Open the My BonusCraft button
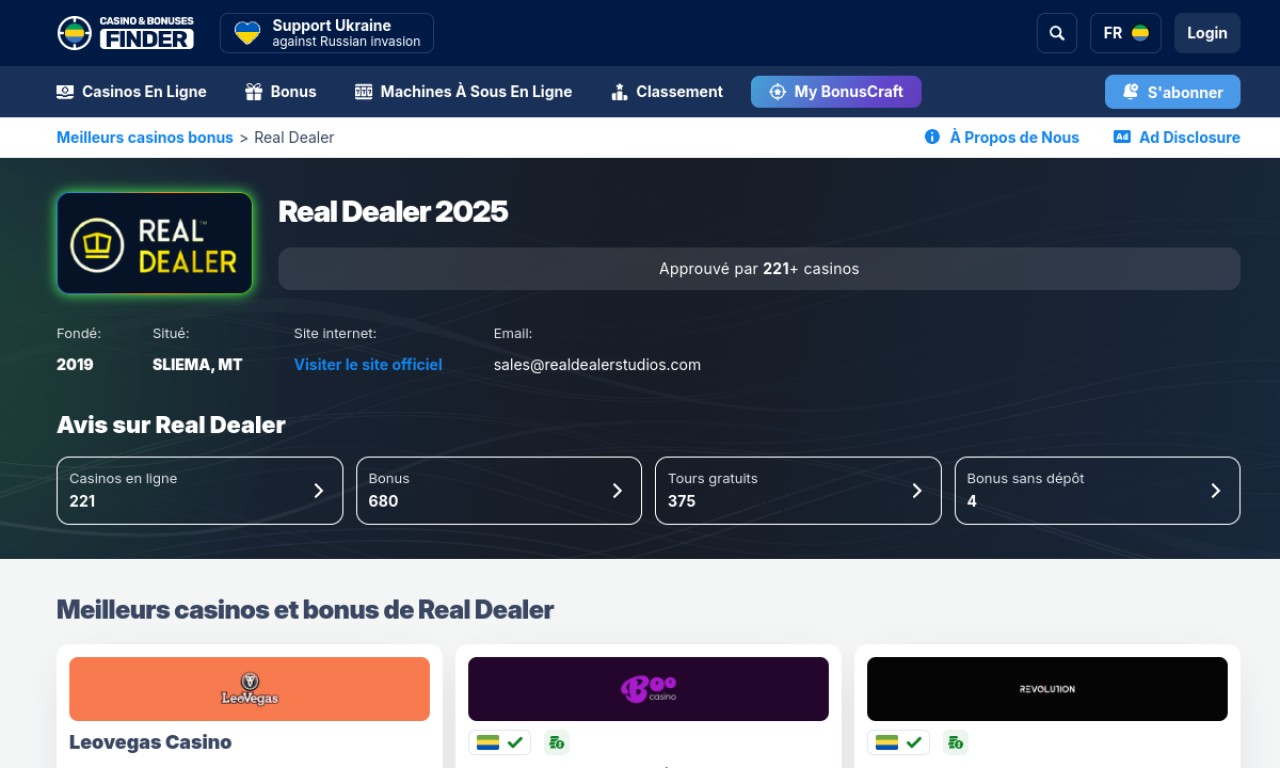Viewport: 1280px width, 768px height. tap(836, 92)
